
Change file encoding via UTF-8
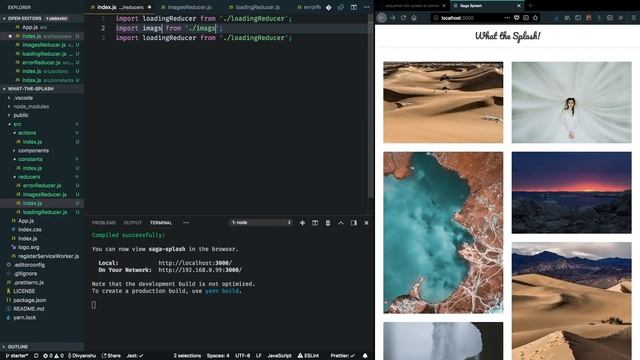click(x=242, y=356)
